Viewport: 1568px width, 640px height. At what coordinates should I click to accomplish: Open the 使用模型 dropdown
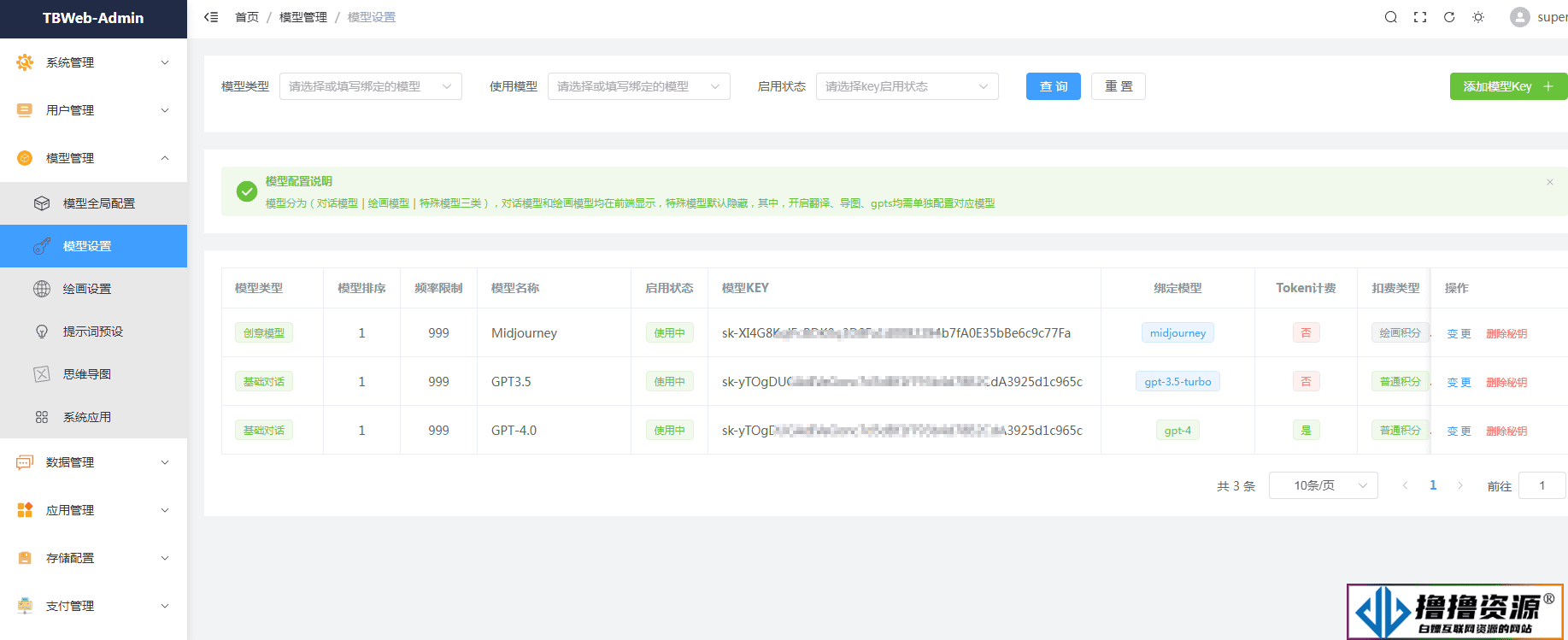(x=639, y=86)
